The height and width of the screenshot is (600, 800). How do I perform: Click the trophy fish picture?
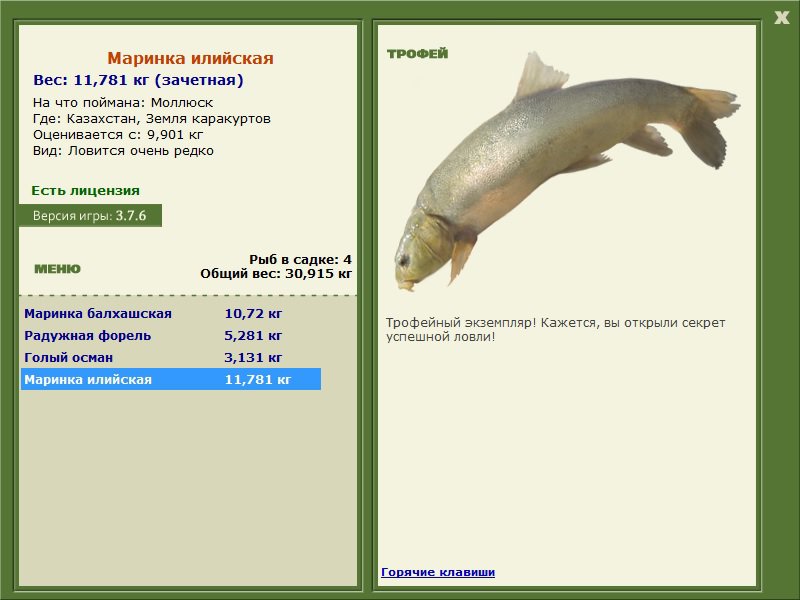pos(566,171)
